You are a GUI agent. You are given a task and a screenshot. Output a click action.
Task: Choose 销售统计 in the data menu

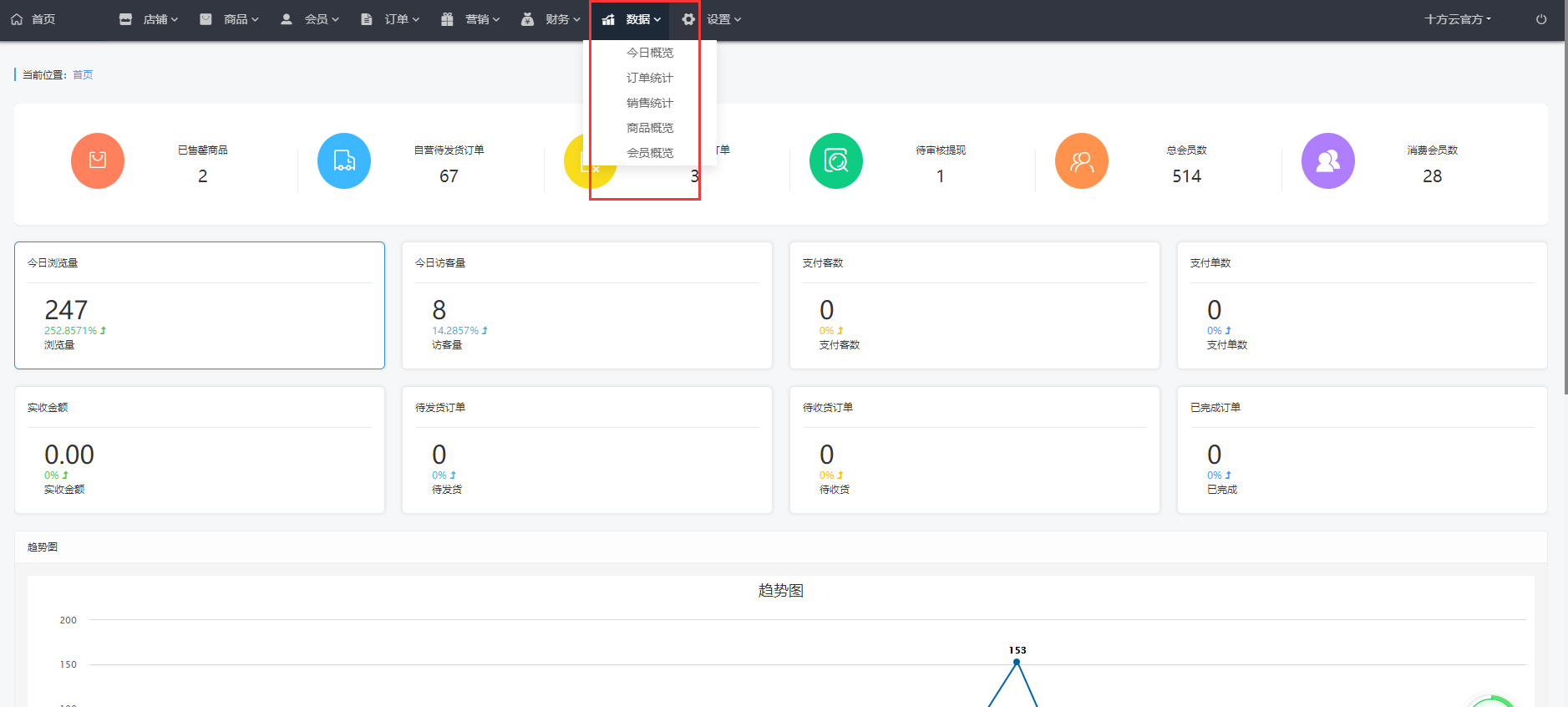point(650,103)
